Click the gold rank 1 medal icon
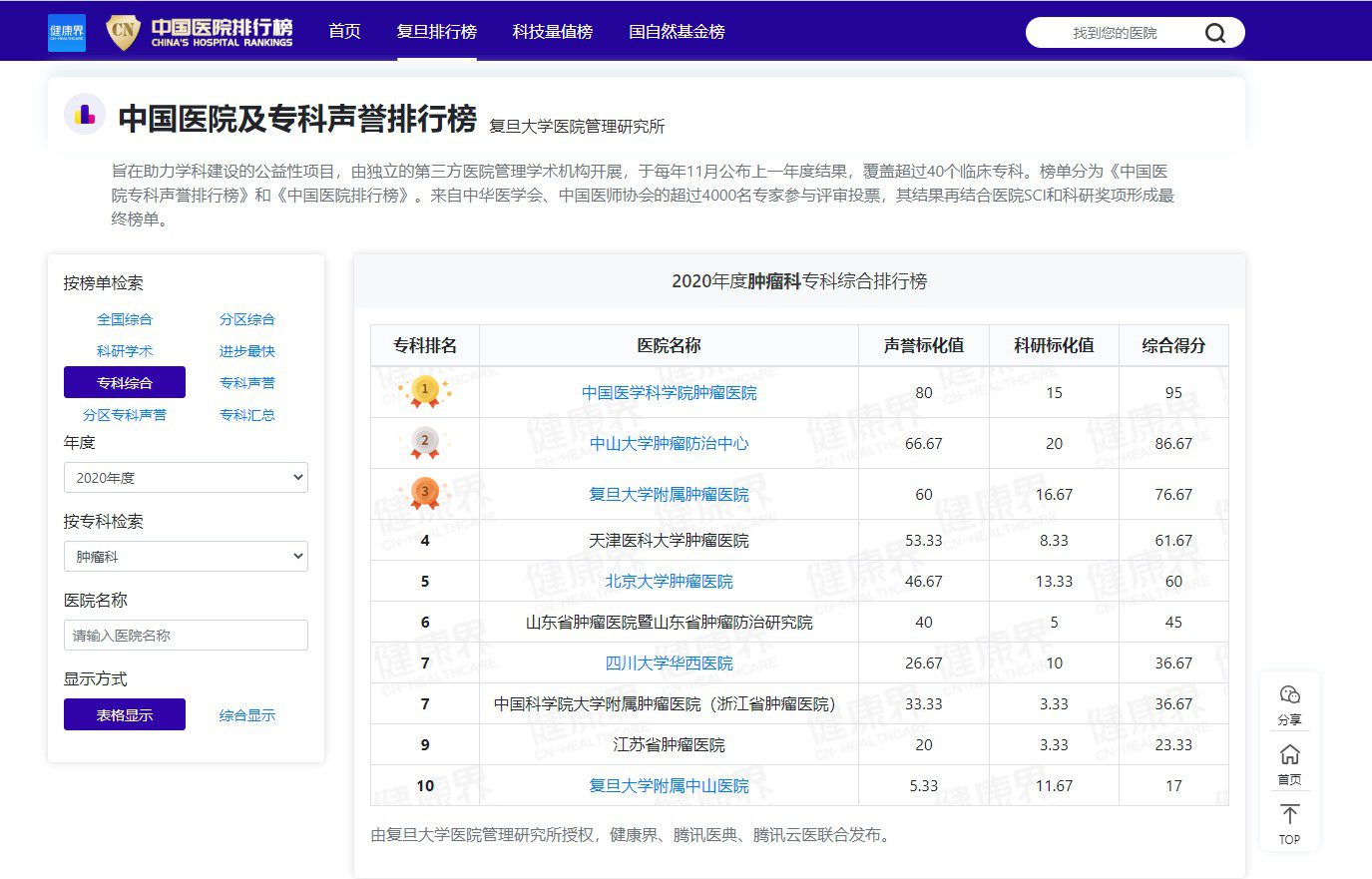The height and width of the screenshot is (879, 1372). (x=425, y=391)
